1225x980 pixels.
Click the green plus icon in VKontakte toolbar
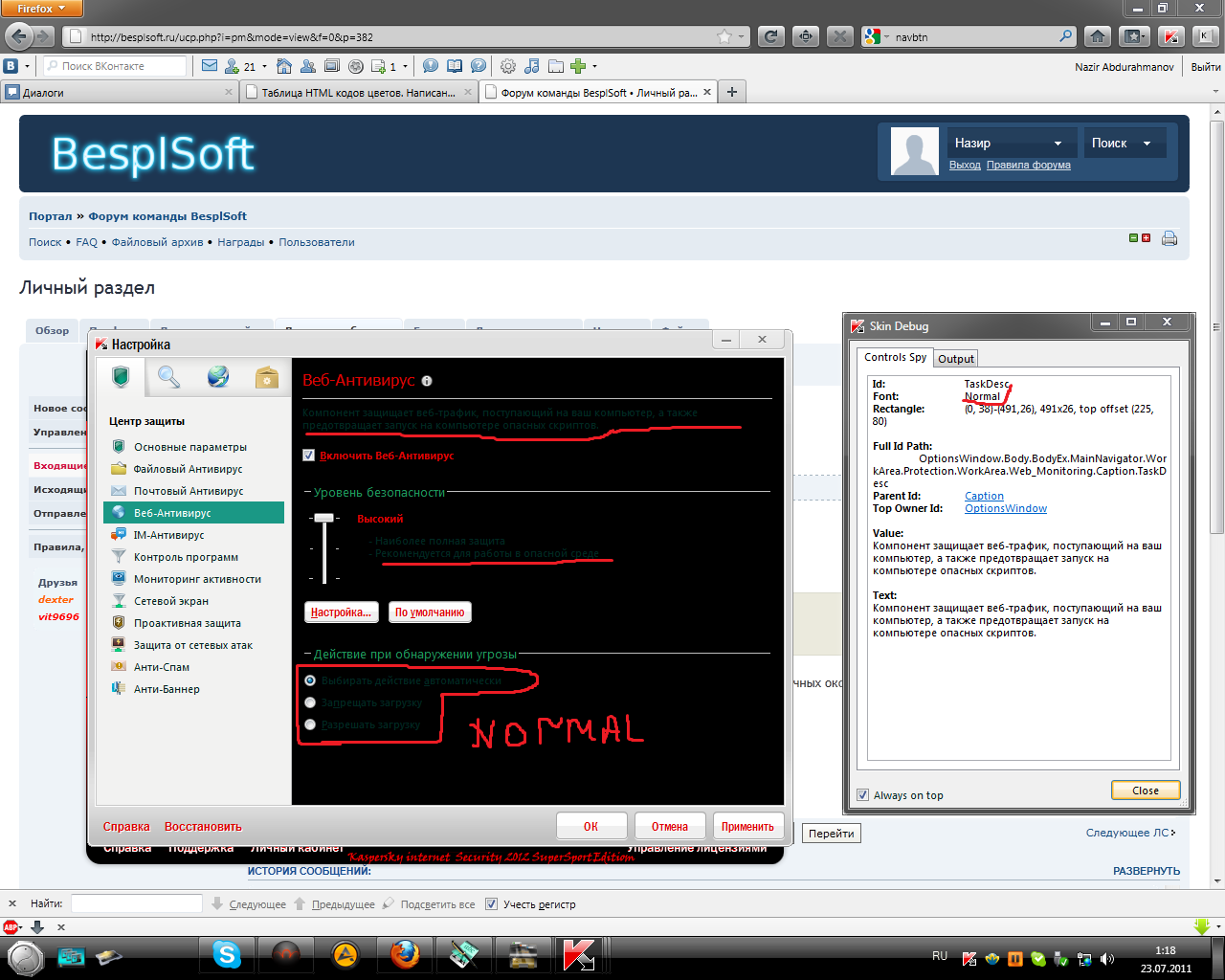click(578, 66)
